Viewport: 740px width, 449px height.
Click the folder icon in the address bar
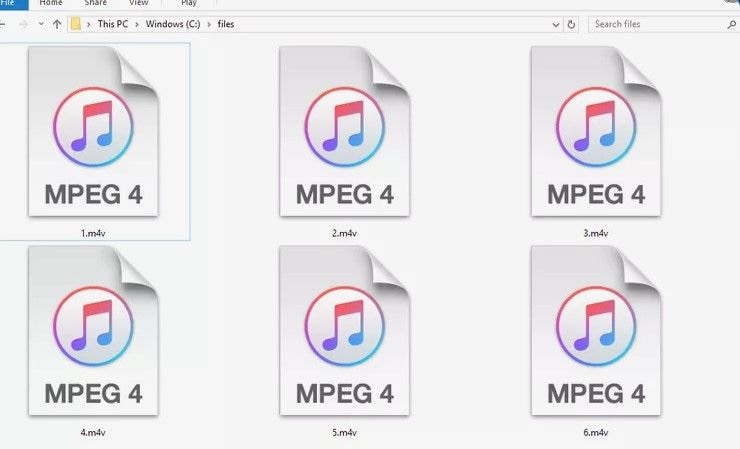tap(76, 24)
